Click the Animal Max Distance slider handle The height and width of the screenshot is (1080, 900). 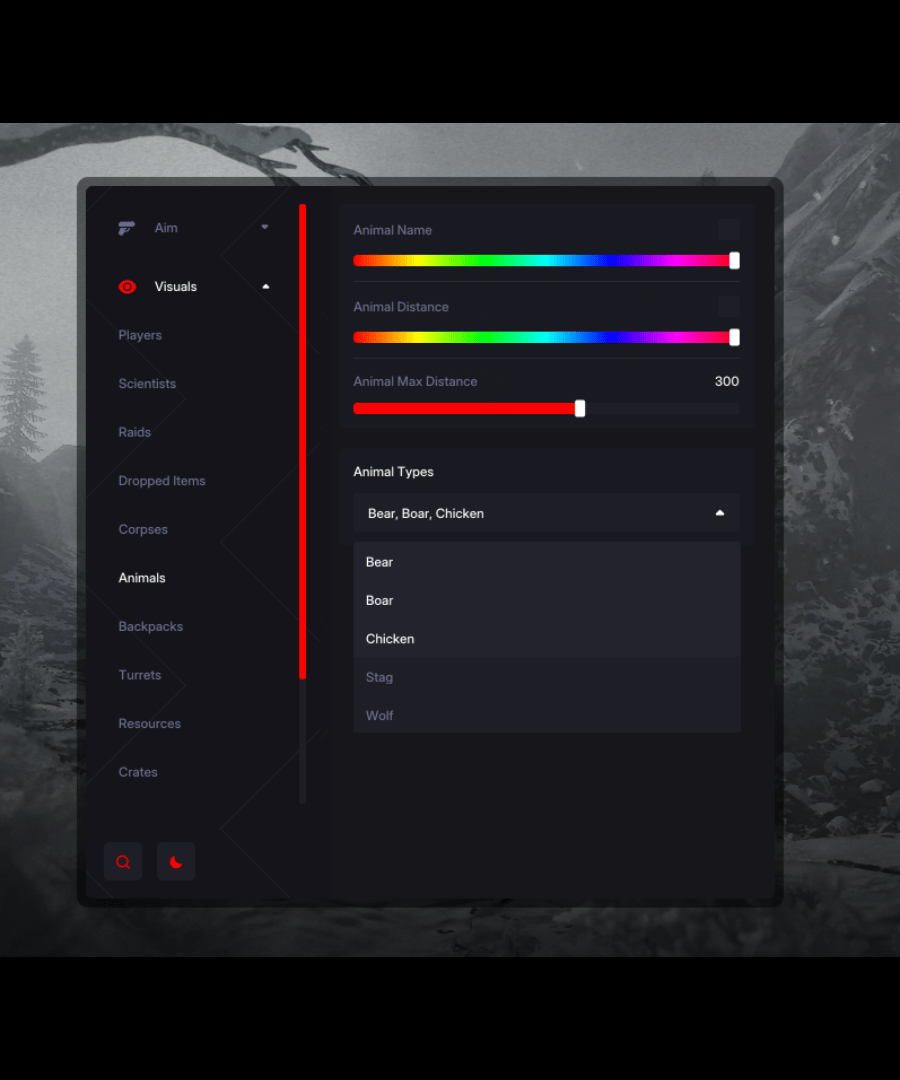(x=580, y=408)
